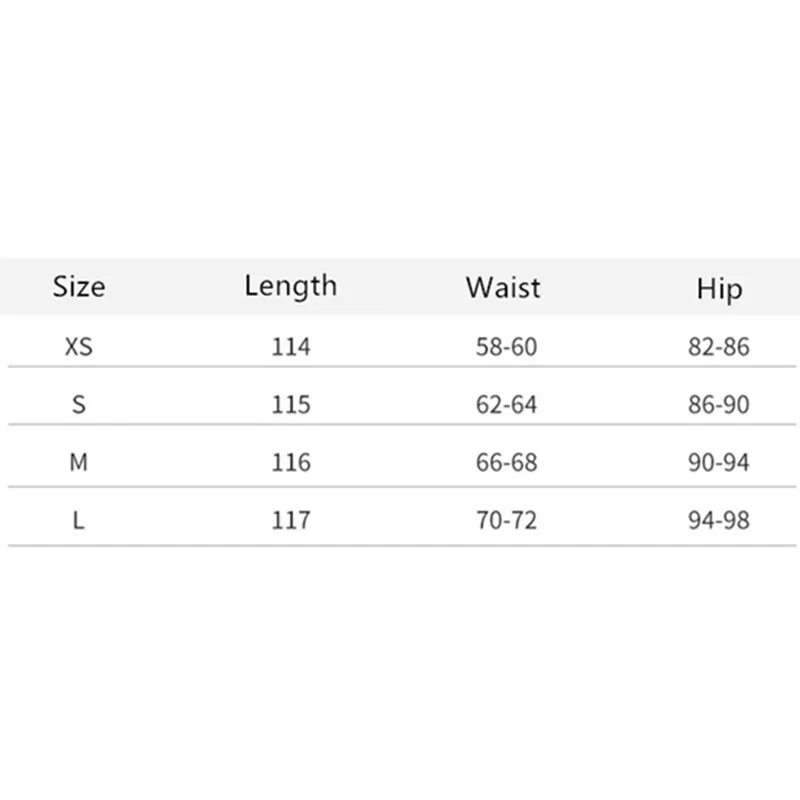
Task: Select the Length column header
Action: click(x=290, y=286)
